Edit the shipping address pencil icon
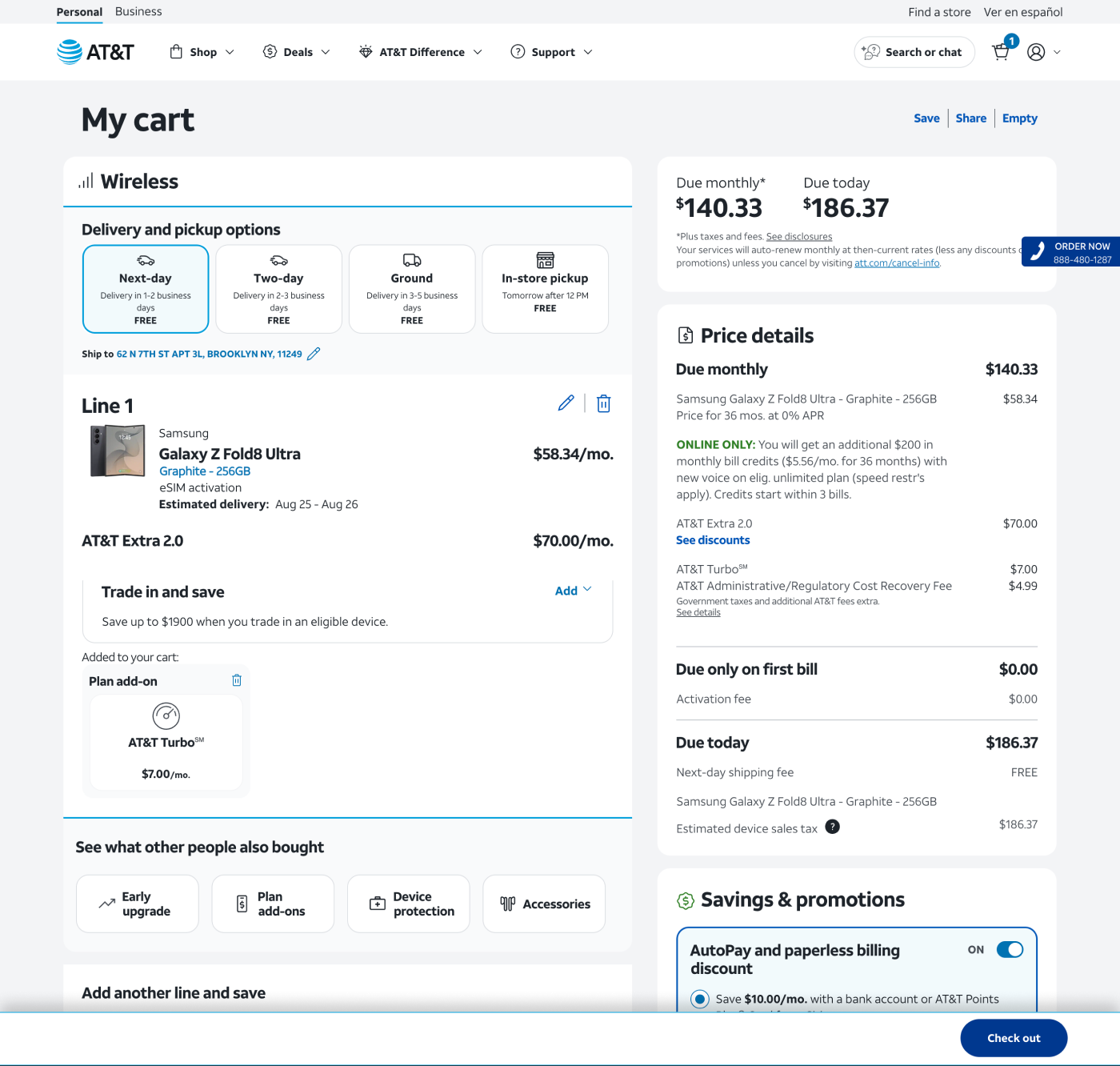This screenshot has height=1066, width=1120. pyautogui.click(x=314, y=354)
